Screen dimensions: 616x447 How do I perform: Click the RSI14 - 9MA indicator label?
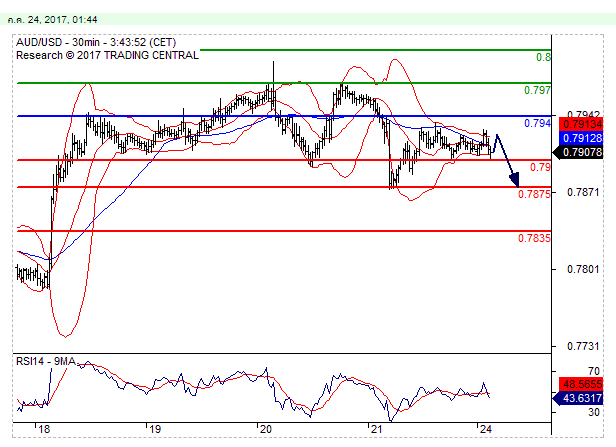(46, 361)
